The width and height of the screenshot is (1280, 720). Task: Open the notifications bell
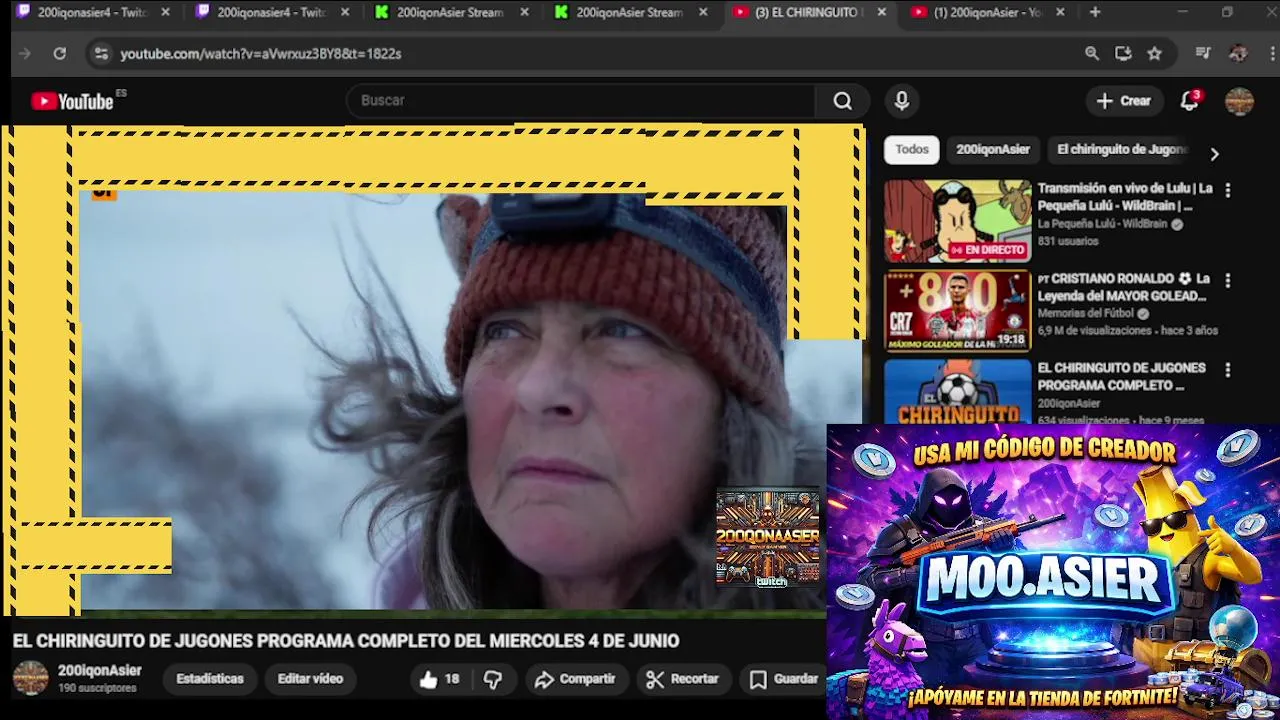pos(1189,100)
